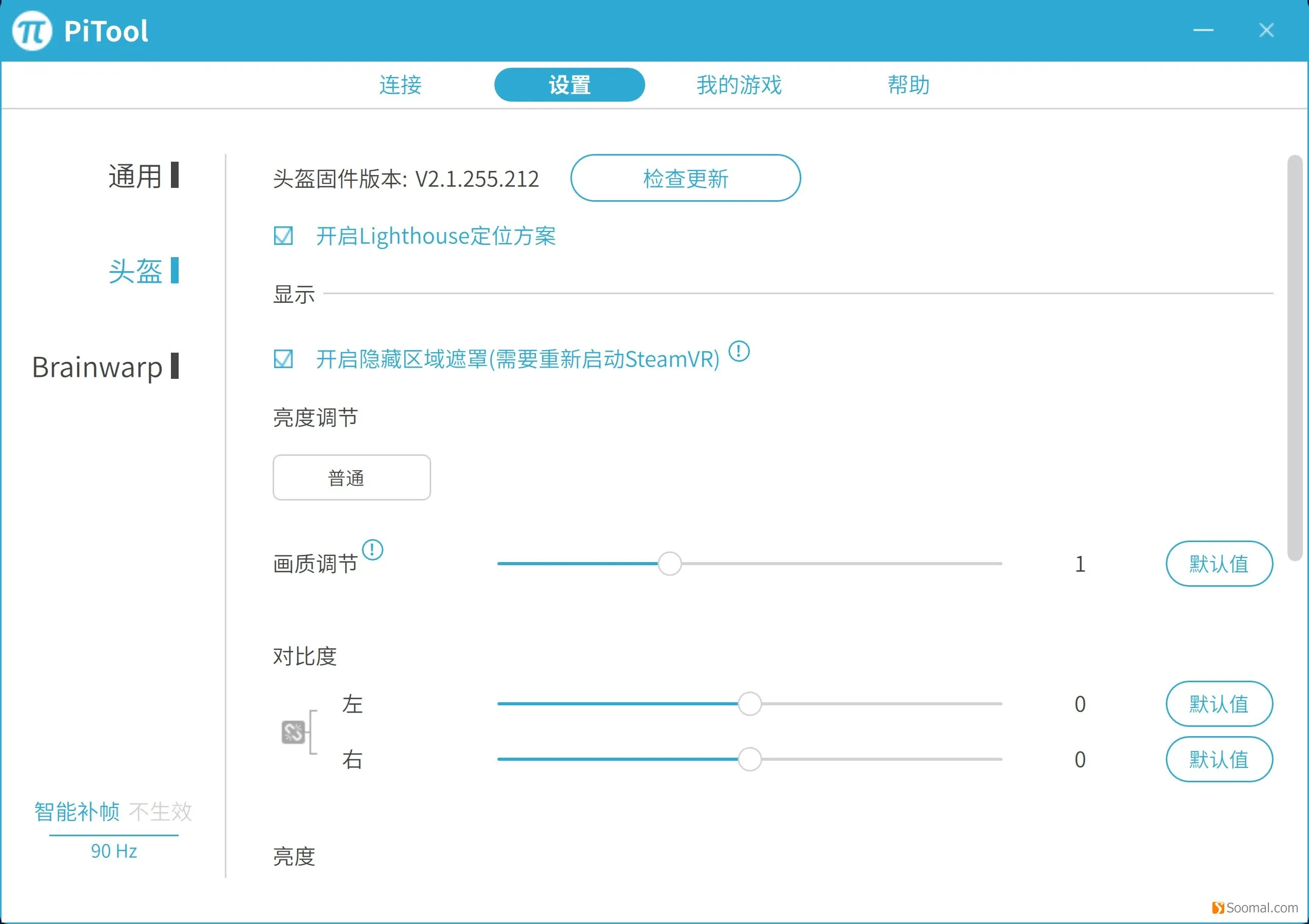This screenshot has height=924, width=1309.
Task: Open the 普通 brightness dropdown
Action: tap(352, 478)
